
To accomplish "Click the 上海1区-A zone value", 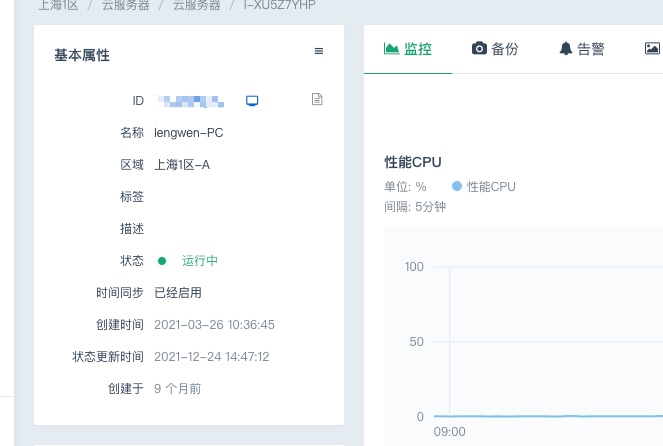I will click(182, 165).
